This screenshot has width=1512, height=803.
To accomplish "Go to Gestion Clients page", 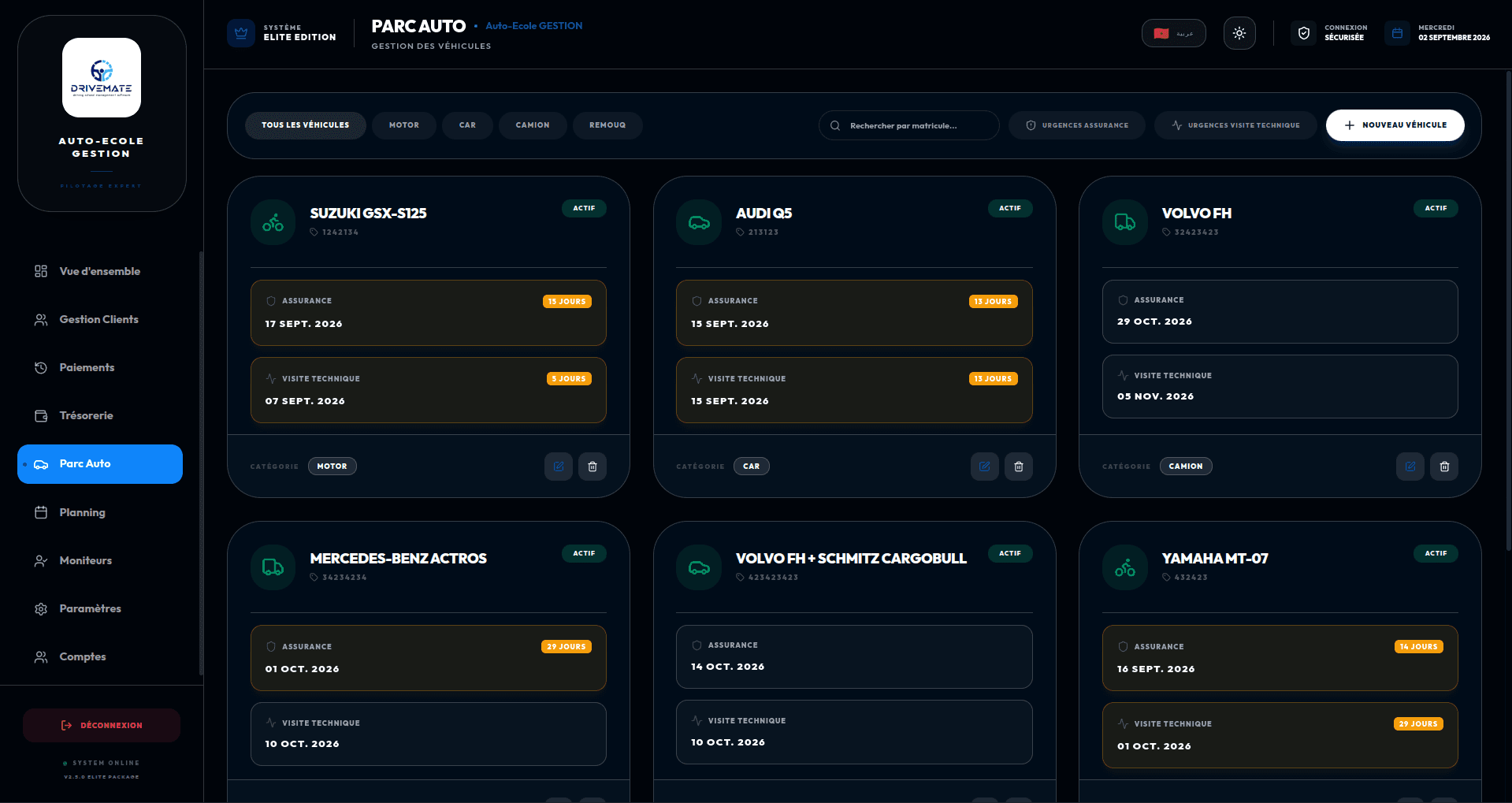I will pos(100,319).
